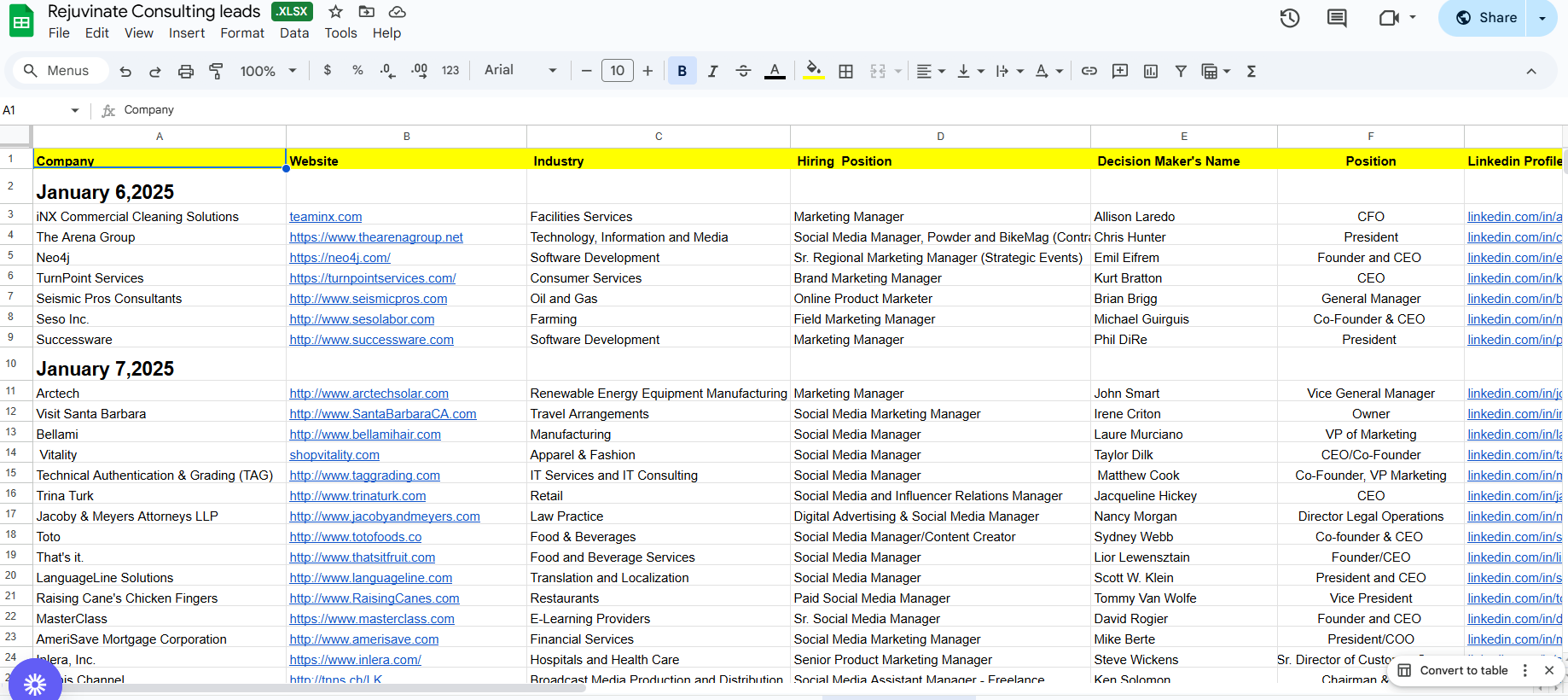Click the Share button
Image resolution: width=1568 pixels, height=700 pixels.
[1487, 18]
